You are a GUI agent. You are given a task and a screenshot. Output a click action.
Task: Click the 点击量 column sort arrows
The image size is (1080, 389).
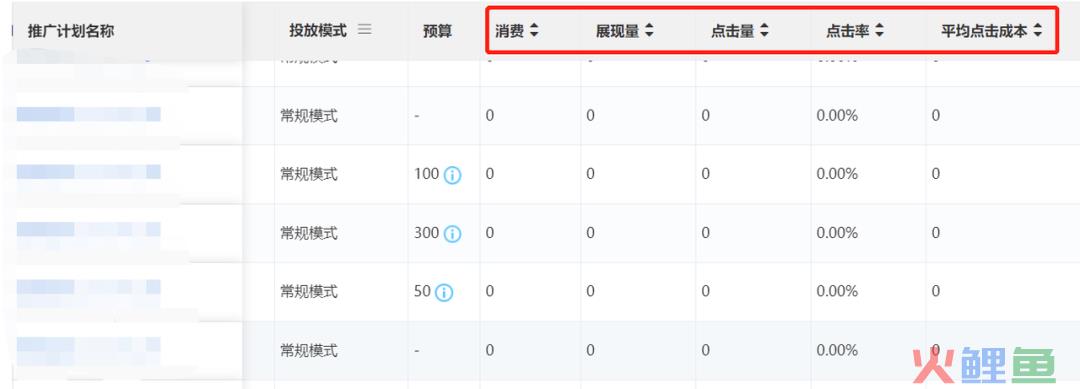pos(764,31)
